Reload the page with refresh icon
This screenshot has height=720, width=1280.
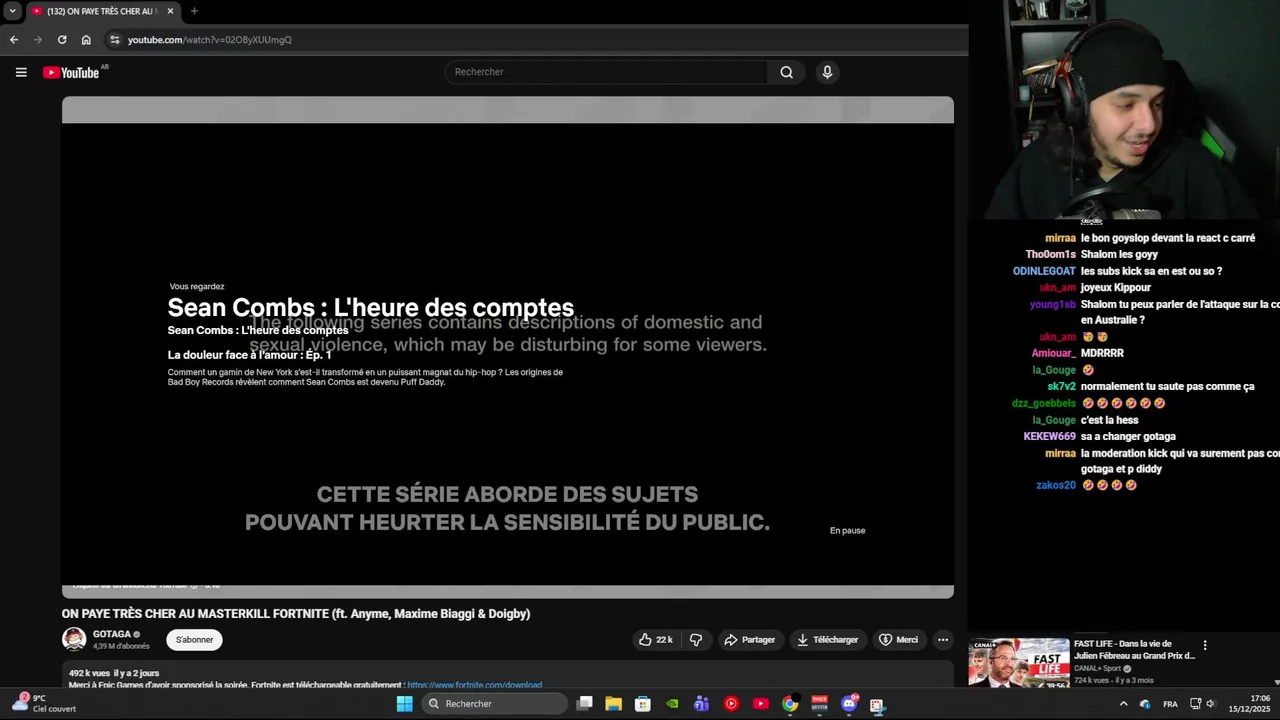tap(62, 40)
